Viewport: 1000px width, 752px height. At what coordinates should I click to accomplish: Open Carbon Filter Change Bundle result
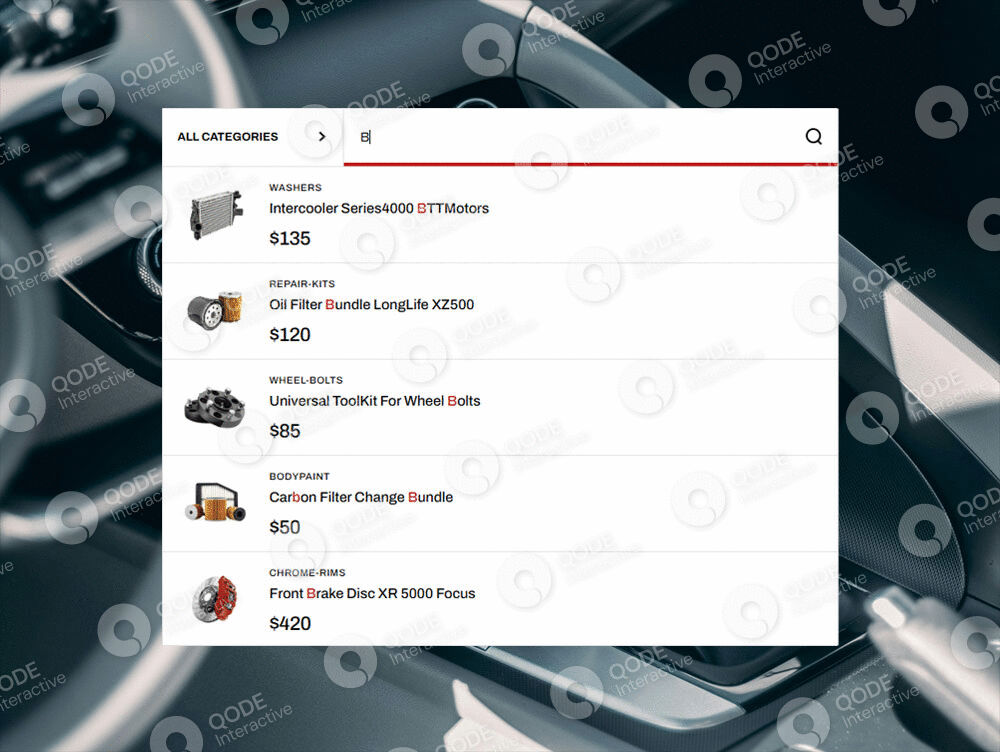coord(360,497)
